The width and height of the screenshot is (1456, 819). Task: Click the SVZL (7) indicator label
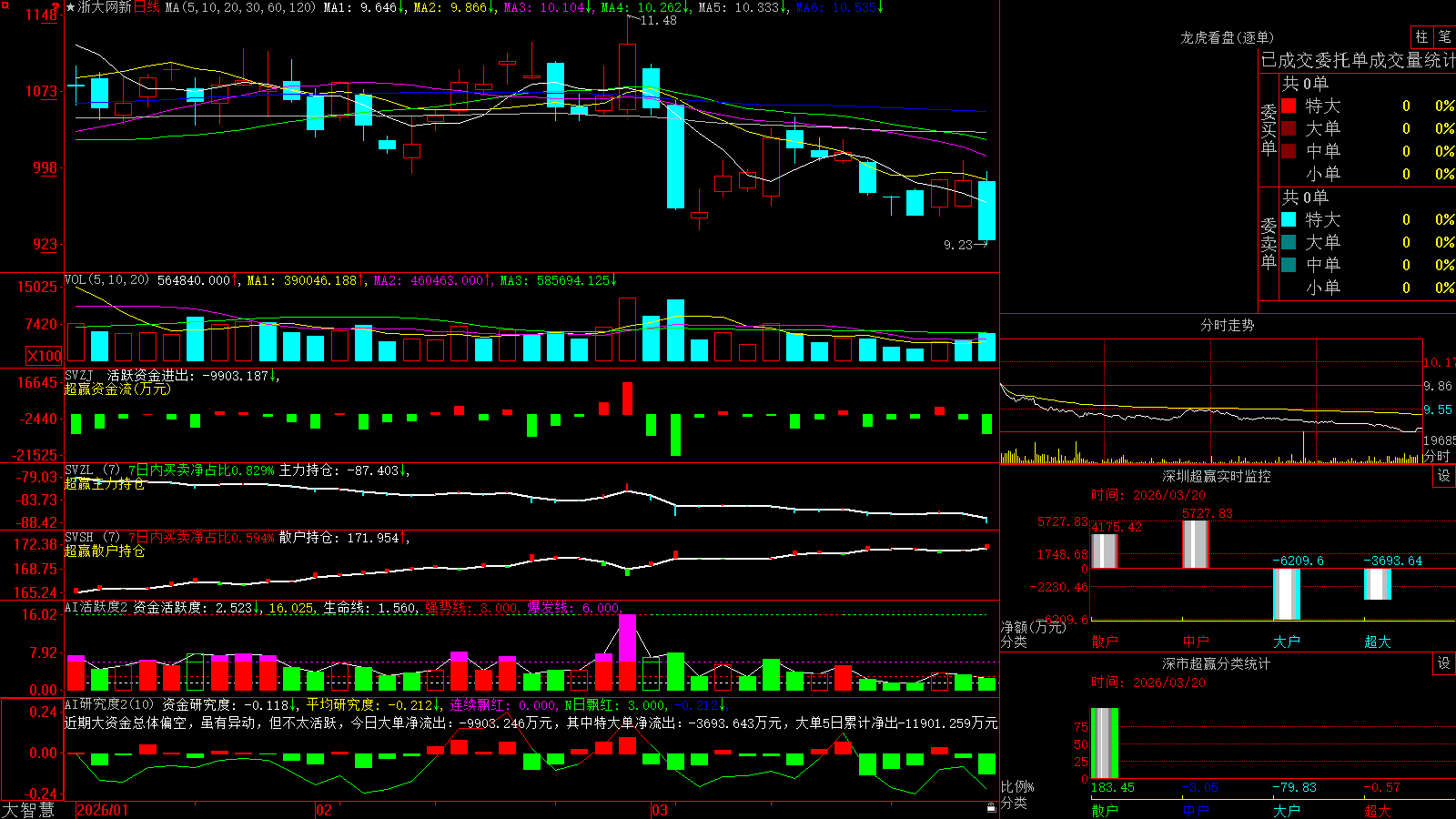tap(92, 470)
